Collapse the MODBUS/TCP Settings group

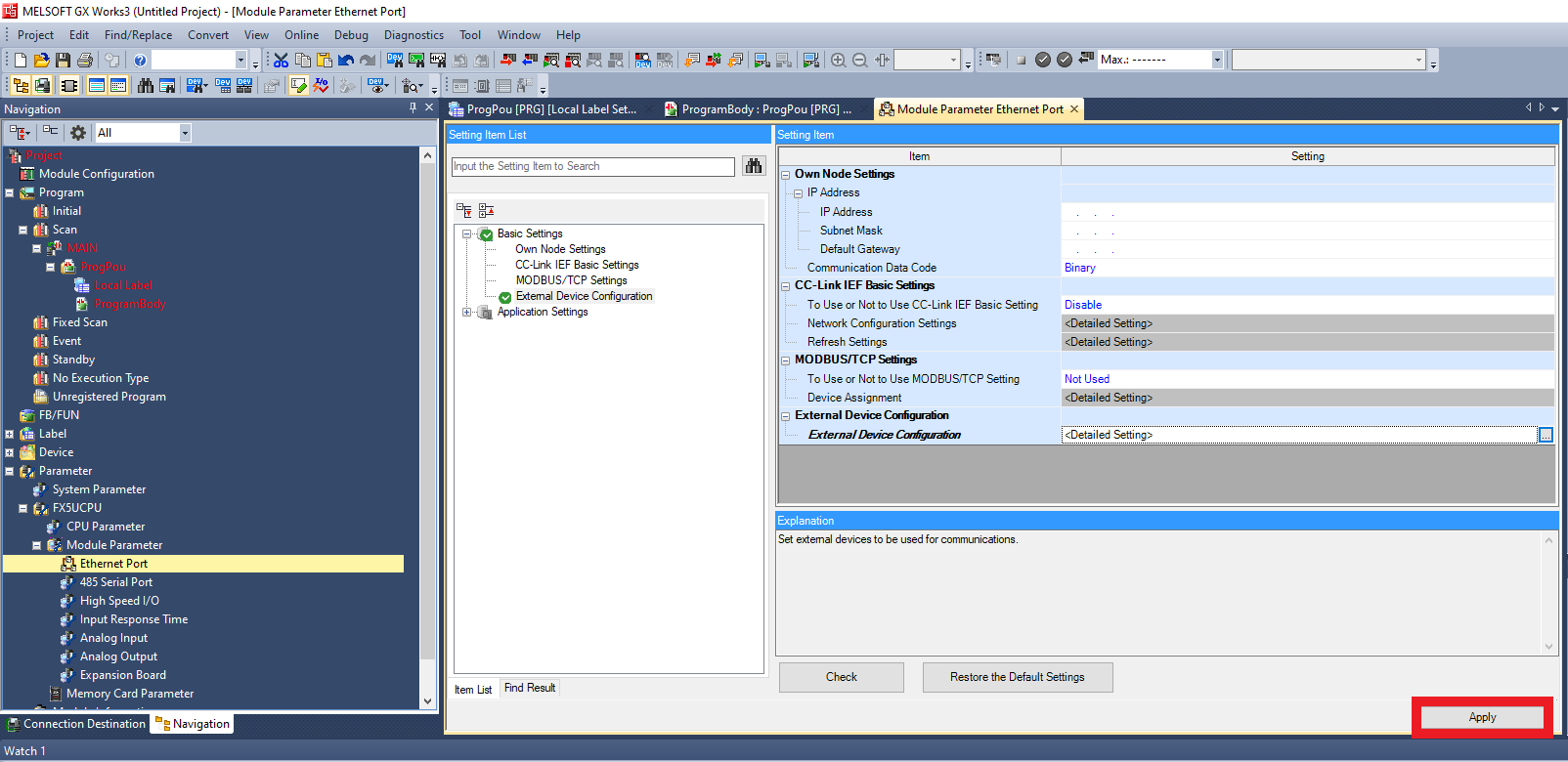click(x=785, y=360)
